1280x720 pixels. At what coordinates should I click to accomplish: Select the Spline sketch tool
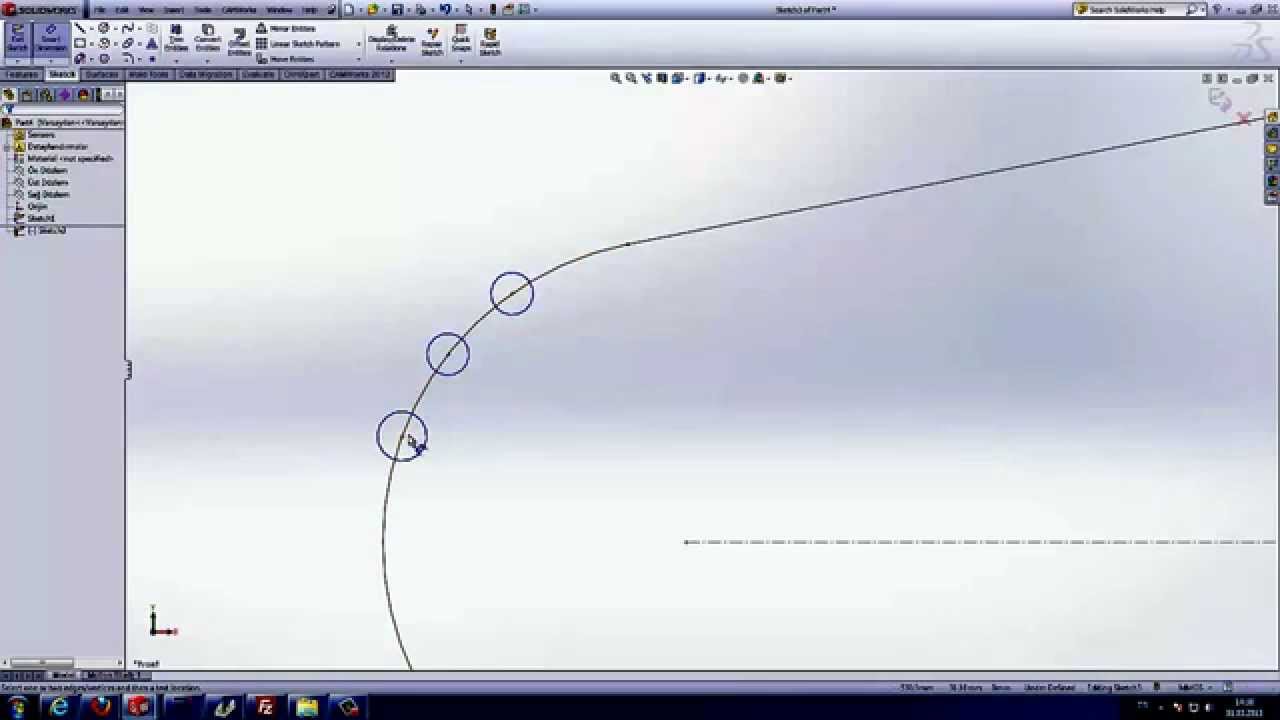(x=128, y=29)
